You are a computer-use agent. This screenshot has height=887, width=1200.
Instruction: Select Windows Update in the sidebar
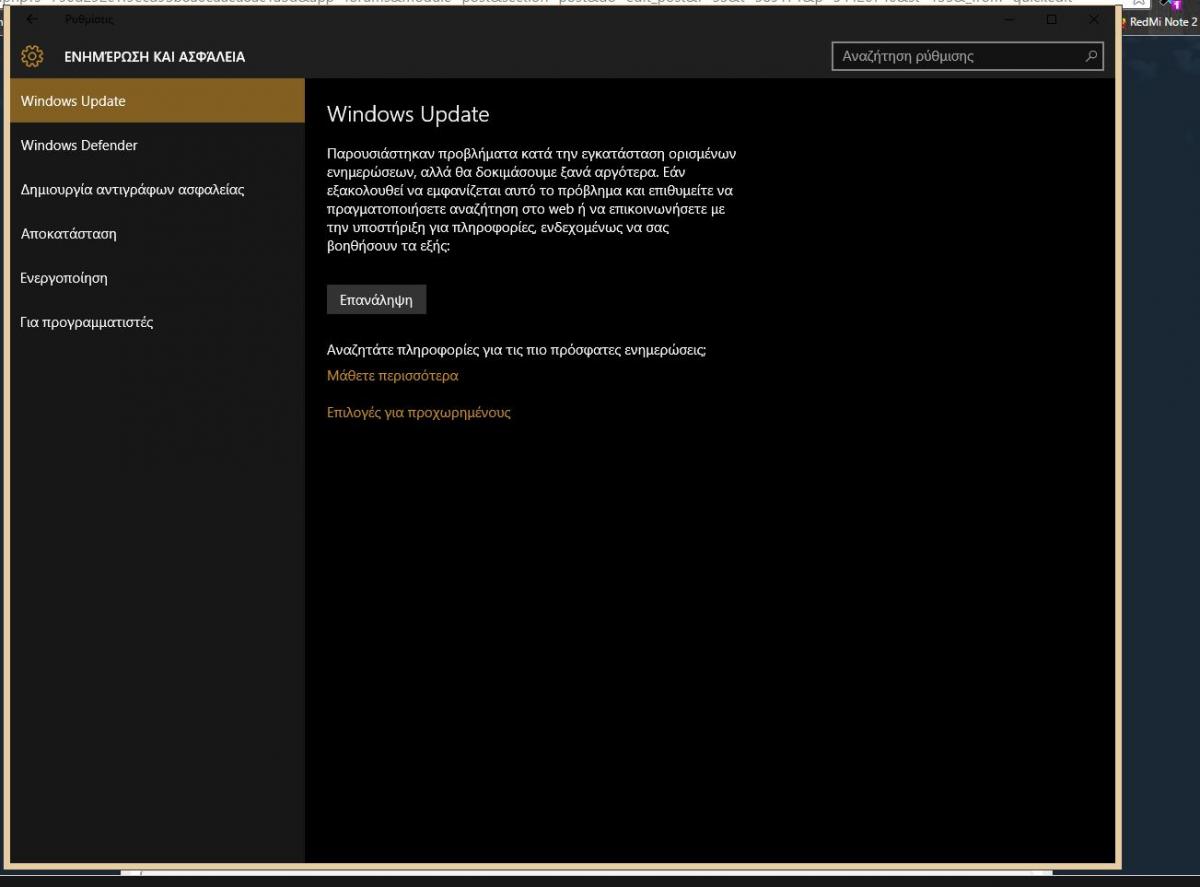pos(157,101)
